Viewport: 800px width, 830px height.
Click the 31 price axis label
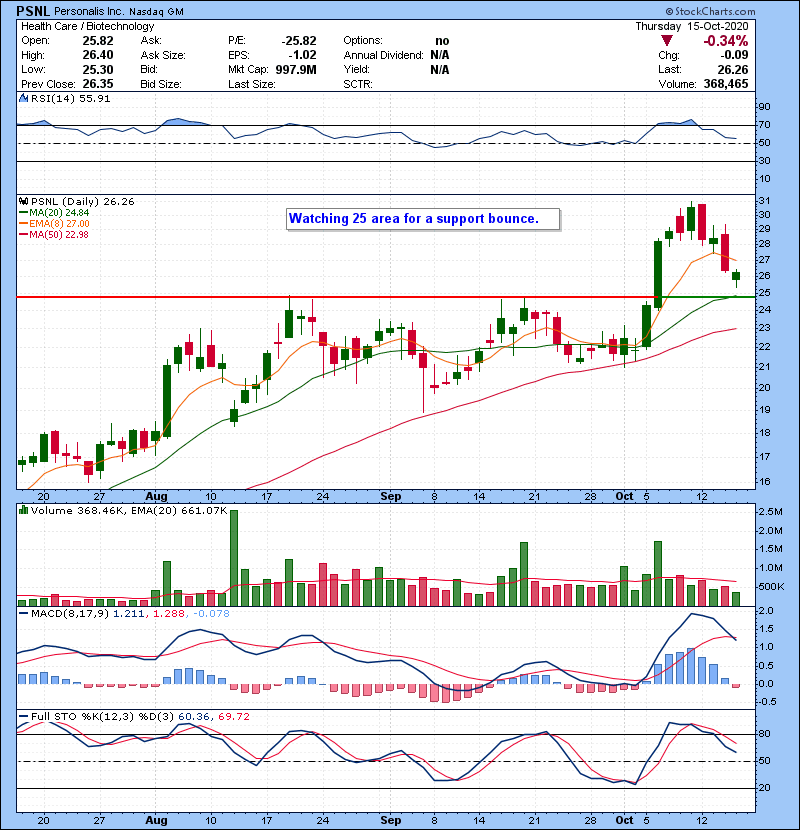click(x=764, y=201)
